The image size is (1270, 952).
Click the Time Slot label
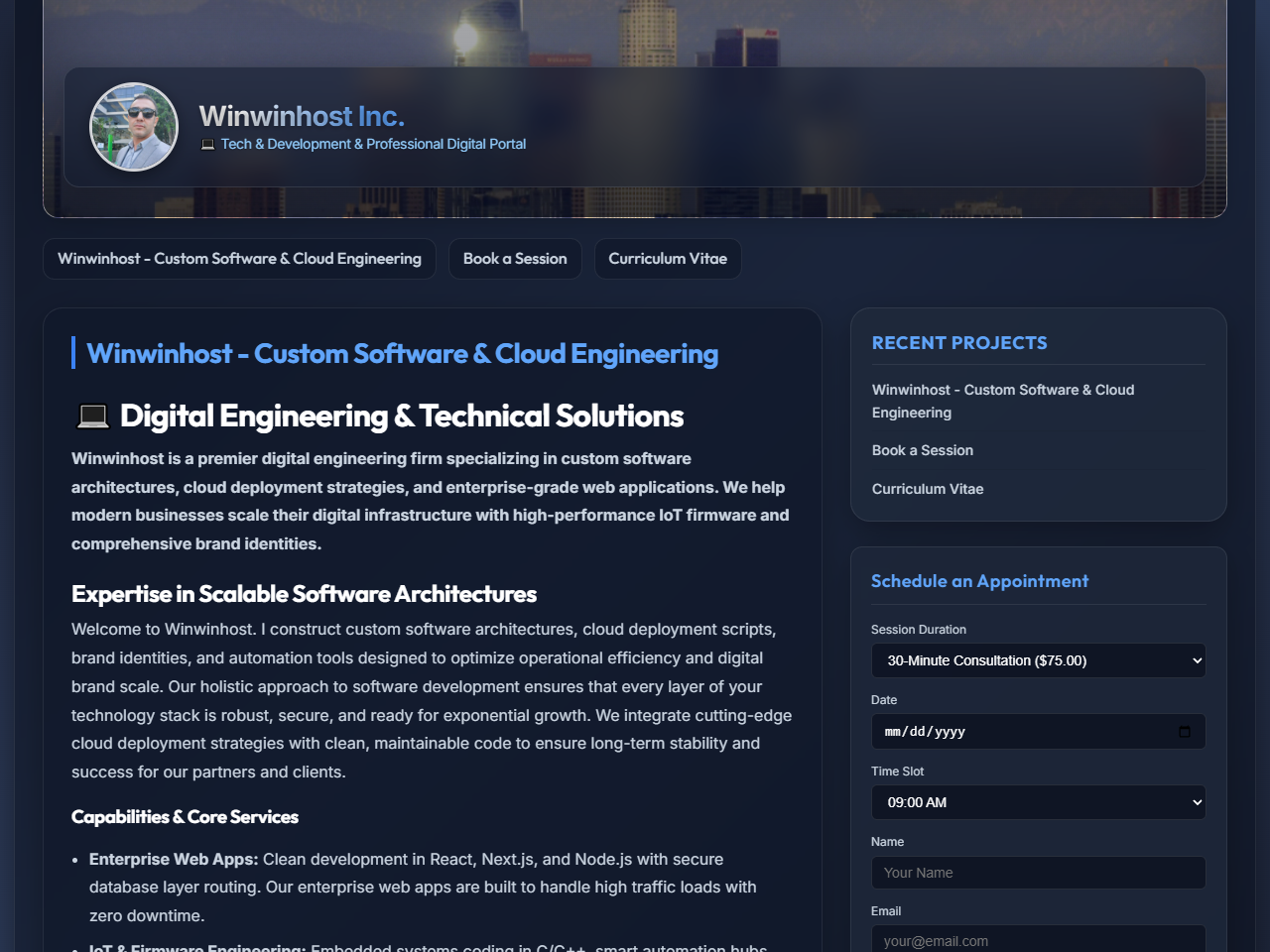897,772
